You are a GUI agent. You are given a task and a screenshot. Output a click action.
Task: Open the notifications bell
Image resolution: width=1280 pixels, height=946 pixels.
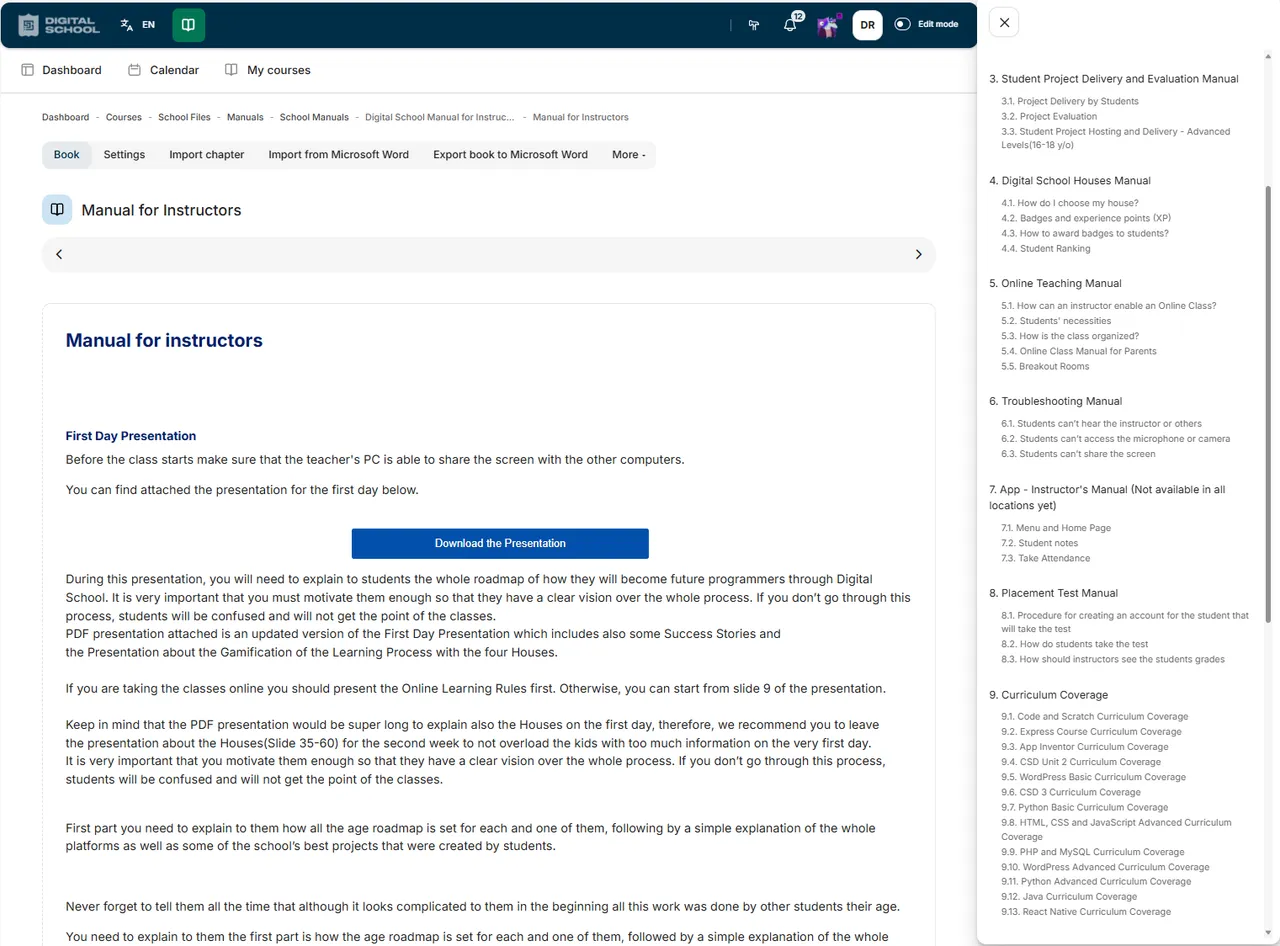click(x=790, y=25)
